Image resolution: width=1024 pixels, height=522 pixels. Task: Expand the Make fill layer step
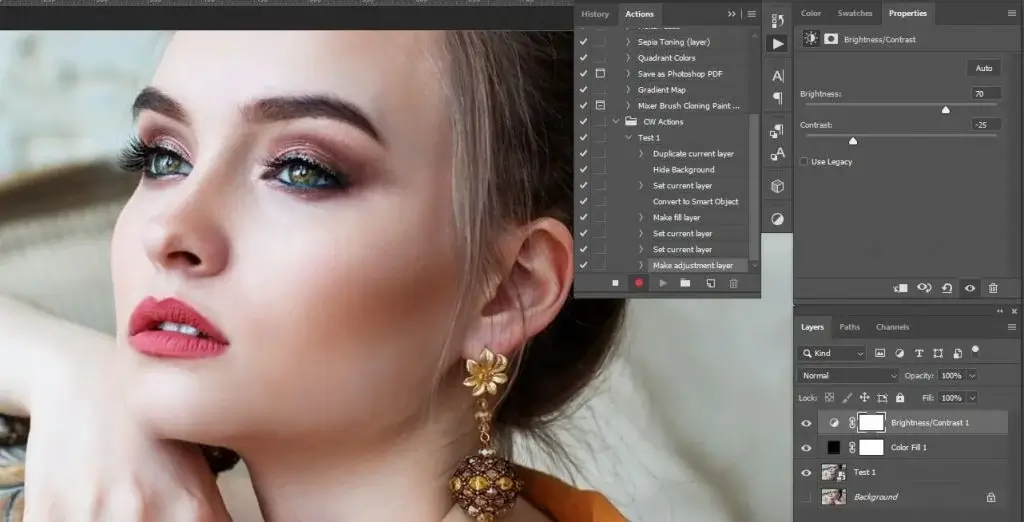click(x=641, y=218)
